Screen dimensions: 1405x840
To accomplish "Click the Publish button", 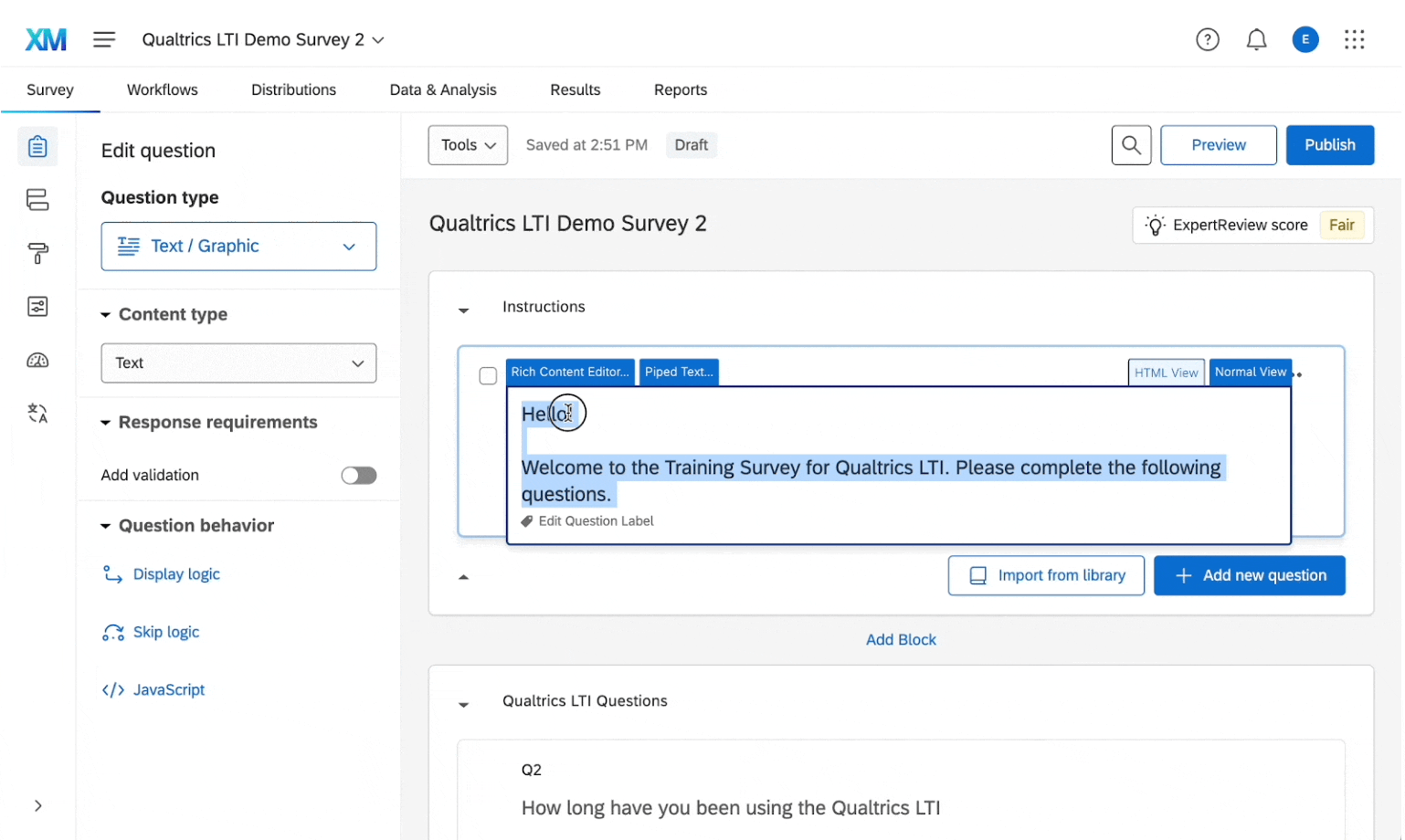I will tap(1329, 145).
